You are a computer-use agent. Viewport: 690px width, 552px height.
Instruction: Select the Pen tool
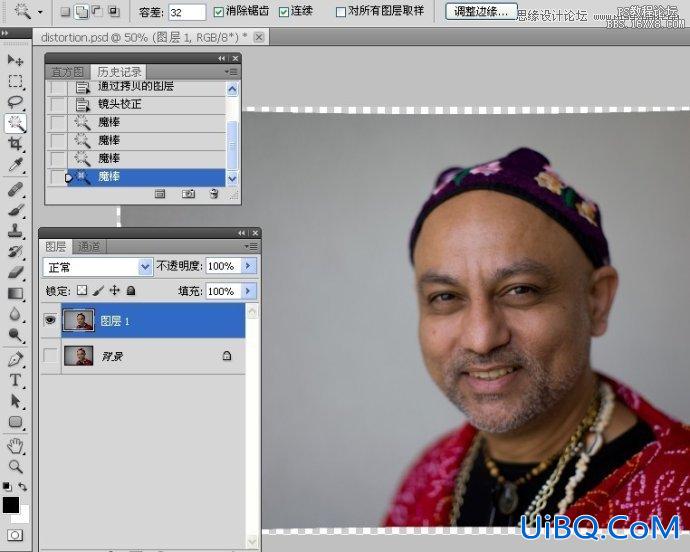point(15,360)
